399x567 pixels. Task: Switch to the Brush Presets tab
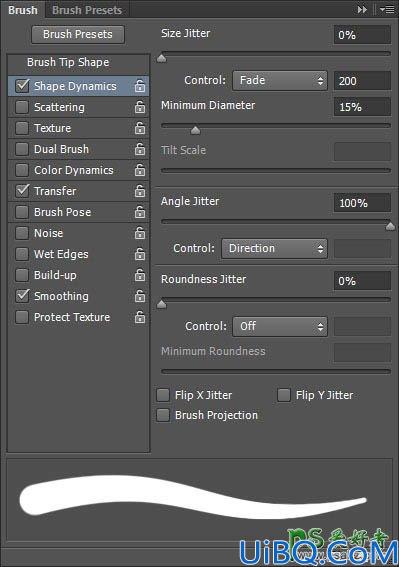(x=87, y=10)
